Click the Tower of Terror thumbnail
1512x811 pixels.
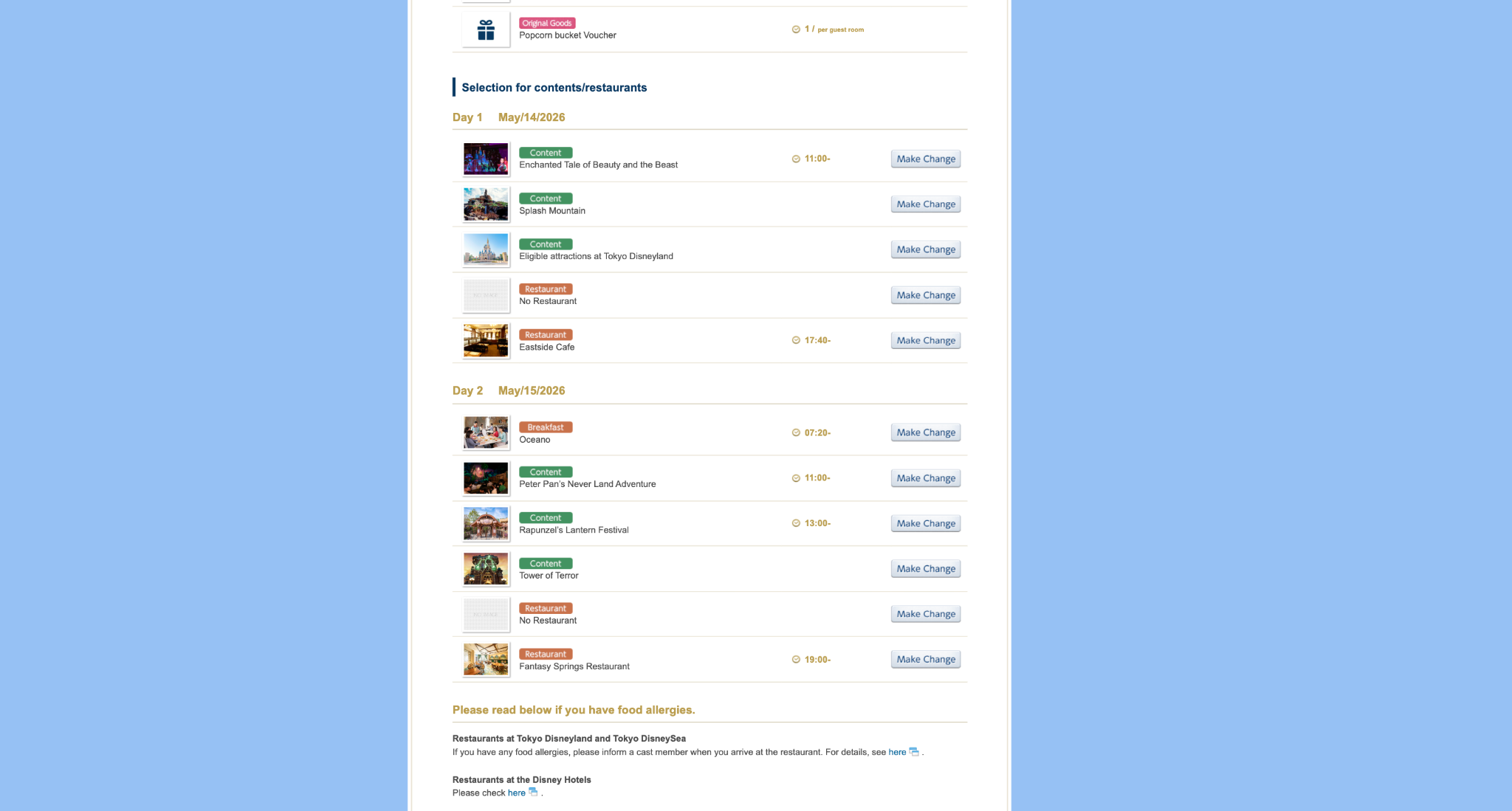486,569
